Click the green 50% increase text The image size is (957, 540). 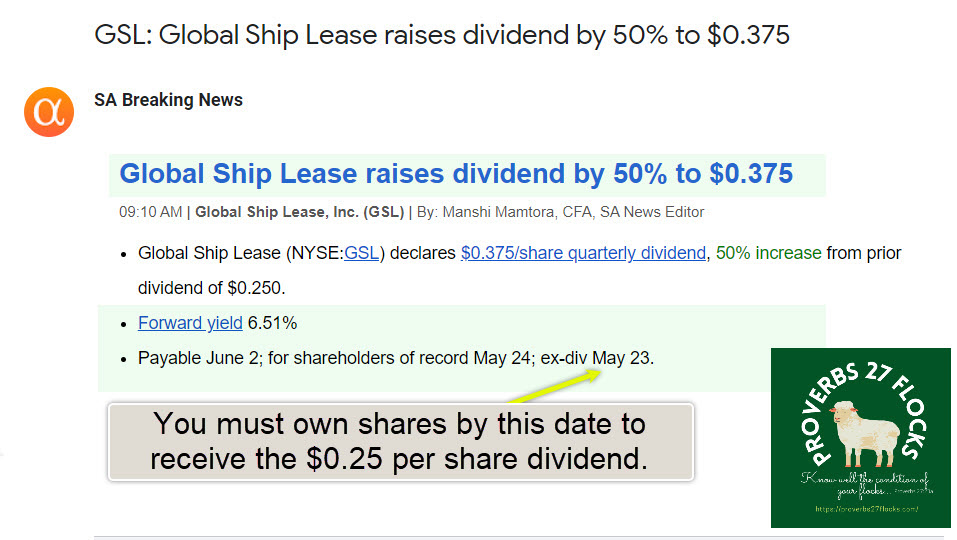coord(769,253)
